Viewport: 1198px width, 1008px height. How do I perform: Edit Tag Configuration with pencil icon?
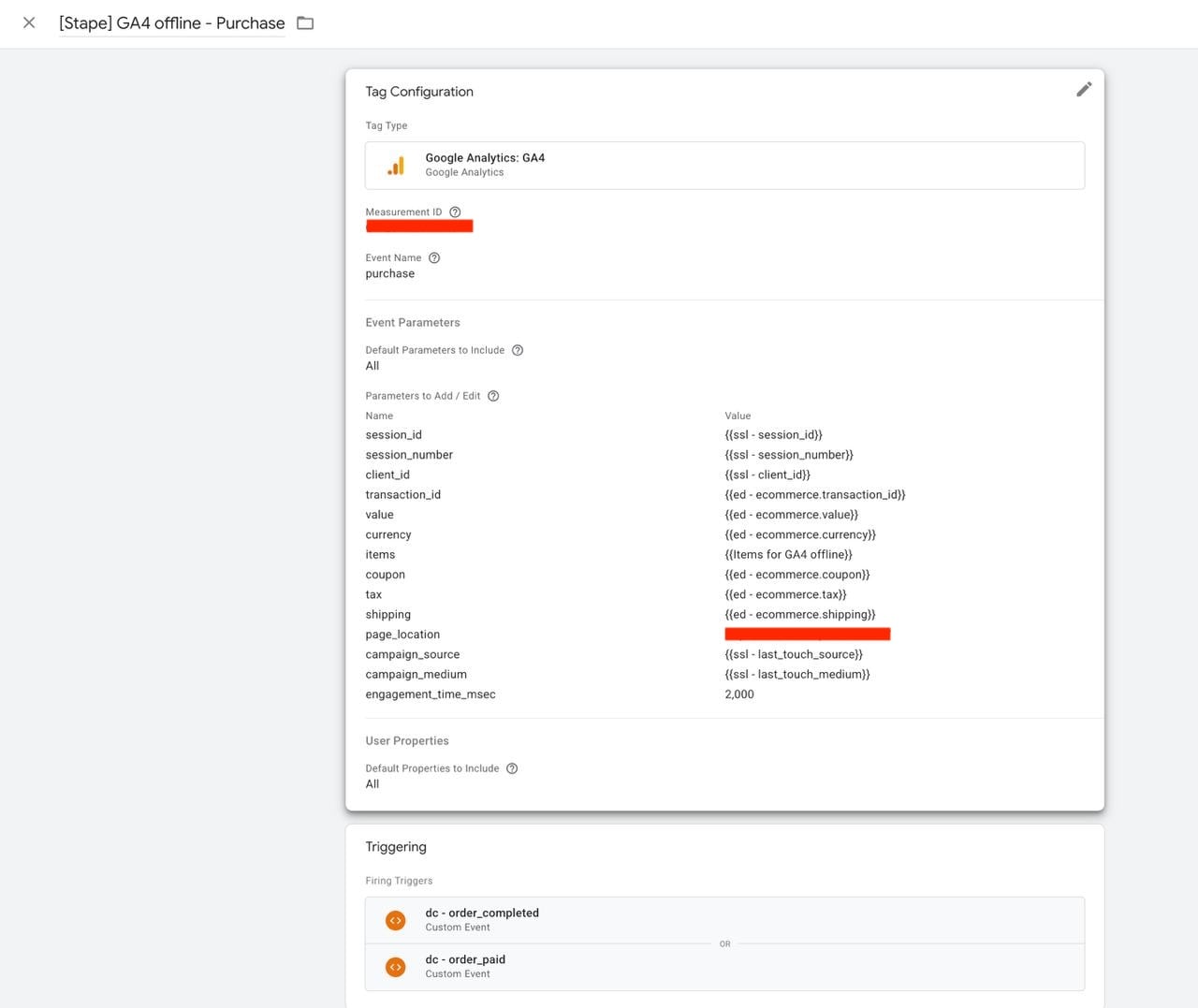click(x=1084, y=90)
